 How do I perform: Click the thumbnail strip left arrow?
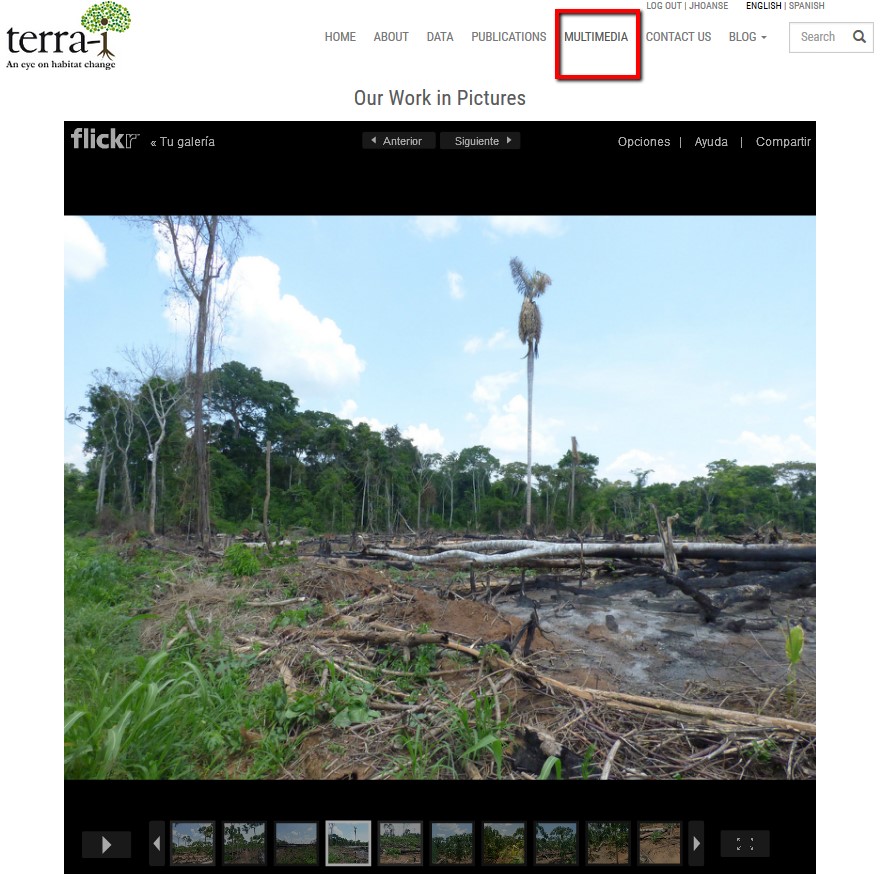[x=157, y=843]
